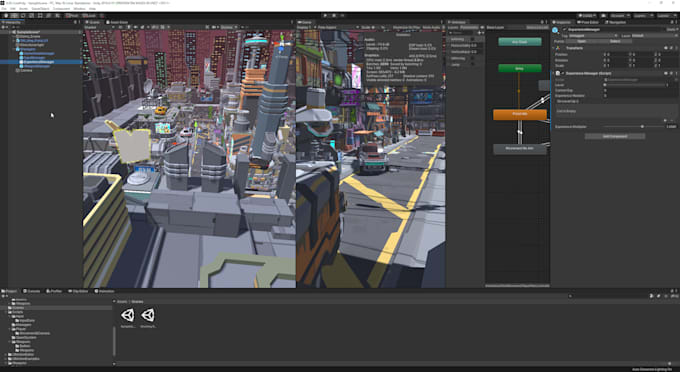Select the Hand tool in the toolbar

pos(6,16)
